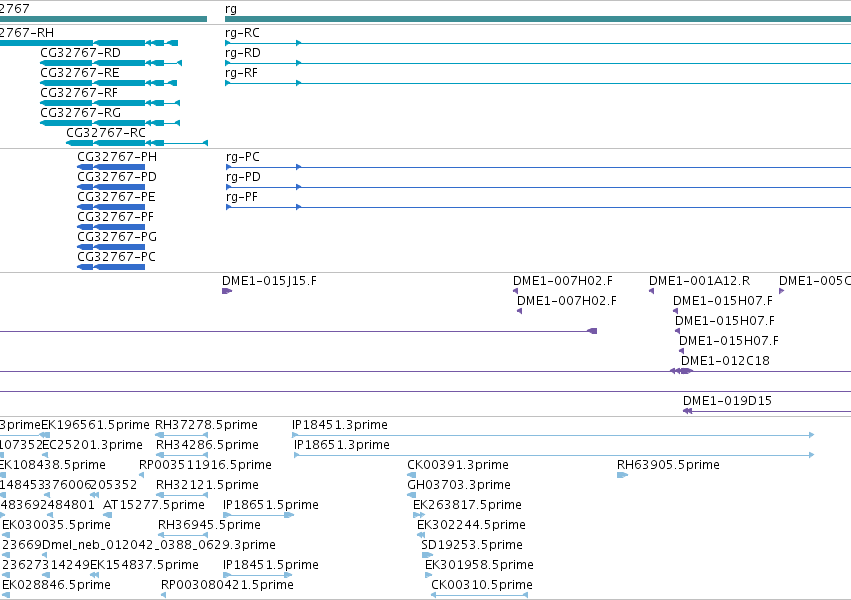Image resolution: width=851 pixels, height=600 pixels.
Task: Select EST RP003080421.5prime
Action: pyautogui.click(x=163, y=595)
